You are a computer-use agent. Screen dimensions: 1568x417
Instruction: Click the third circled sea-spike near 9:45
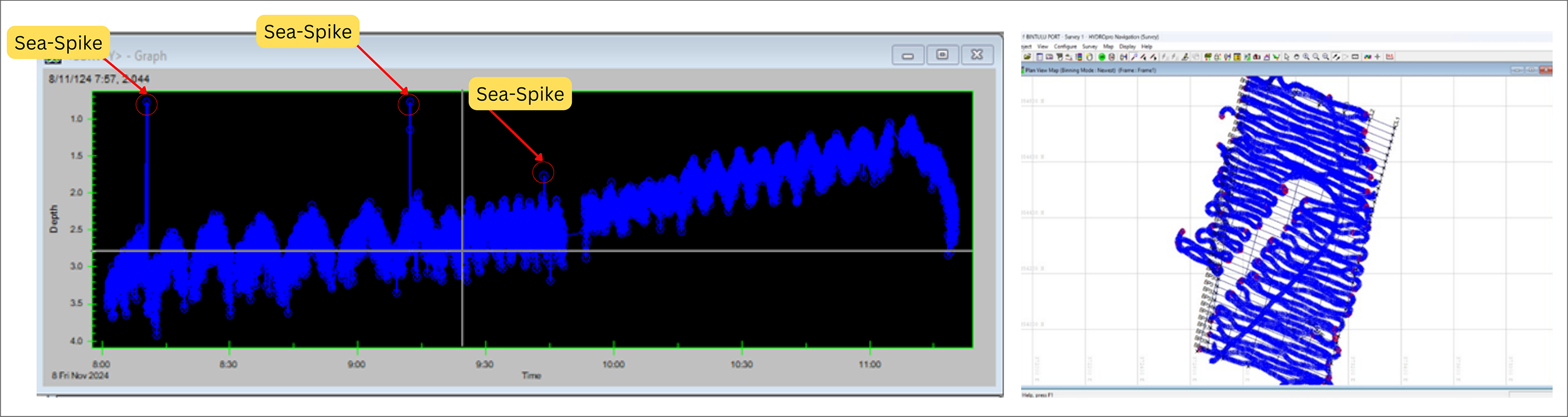coord(544,175)
